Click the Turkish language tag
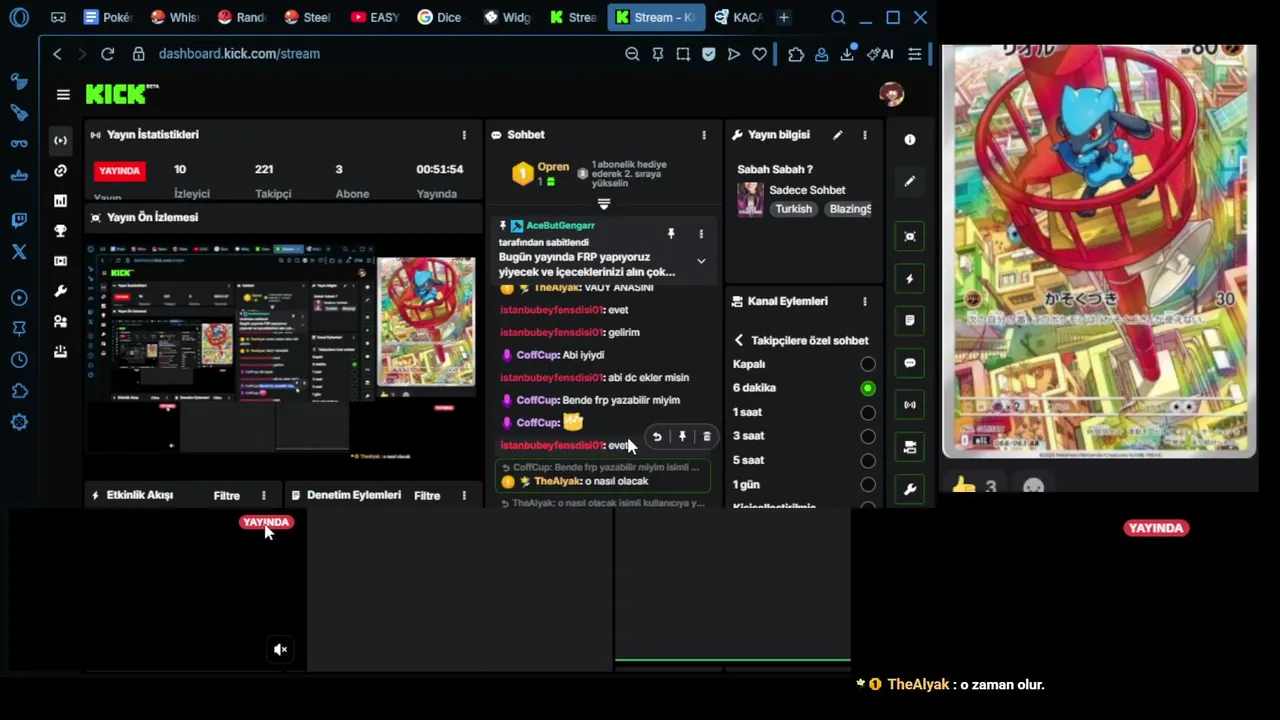The height and width of the screenshot is (720, 1280). coord(794,209)
